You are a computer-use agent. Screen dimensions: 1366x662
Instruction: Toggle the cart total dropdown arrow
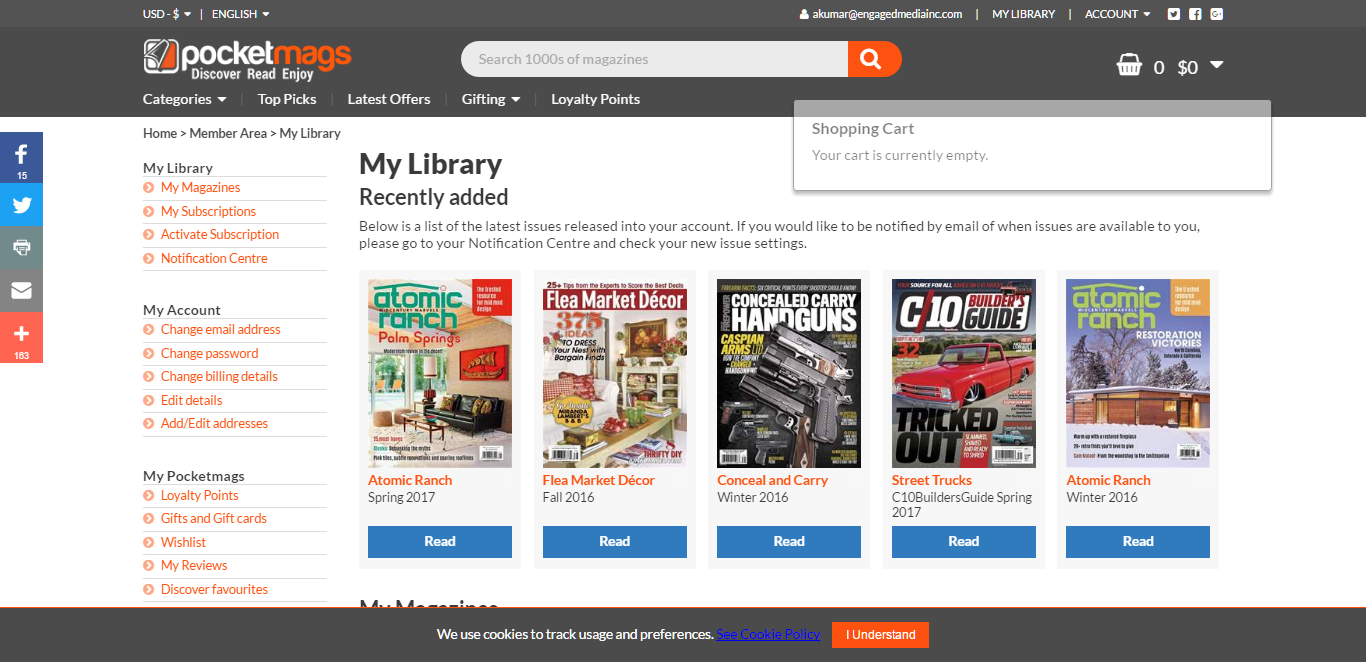pyautogui.click(x=1216, y=65)
